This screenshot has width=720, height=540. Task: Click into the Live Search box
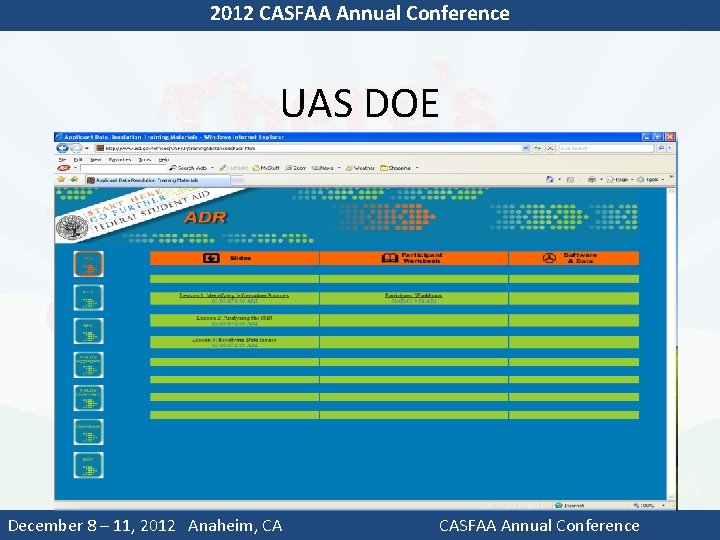(606, 148)
